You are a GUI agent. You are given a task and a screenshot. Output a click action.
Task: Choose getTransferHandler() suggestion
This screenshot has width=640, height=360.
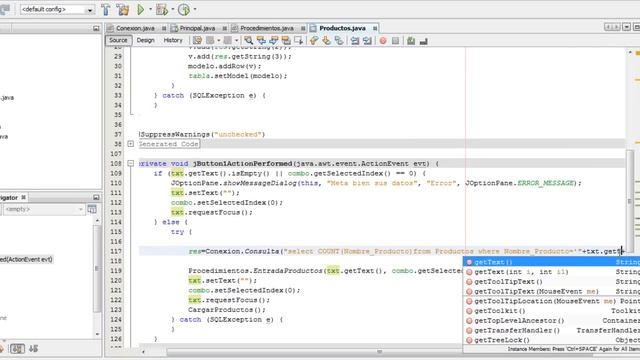click(551, 331)
